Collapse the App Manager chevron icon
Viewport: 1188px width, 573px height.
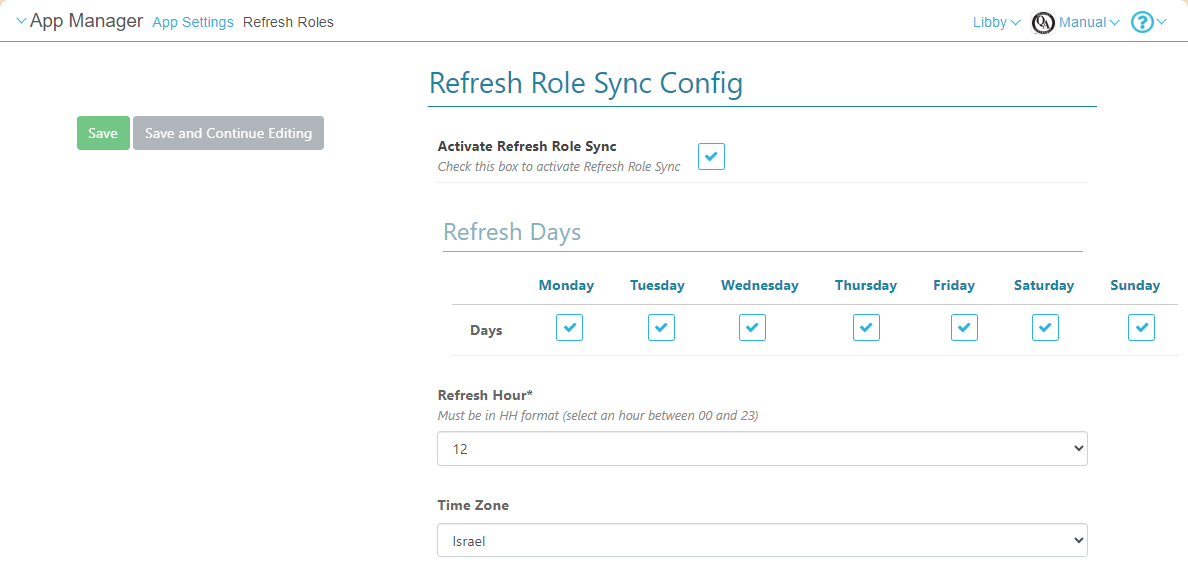21,22
